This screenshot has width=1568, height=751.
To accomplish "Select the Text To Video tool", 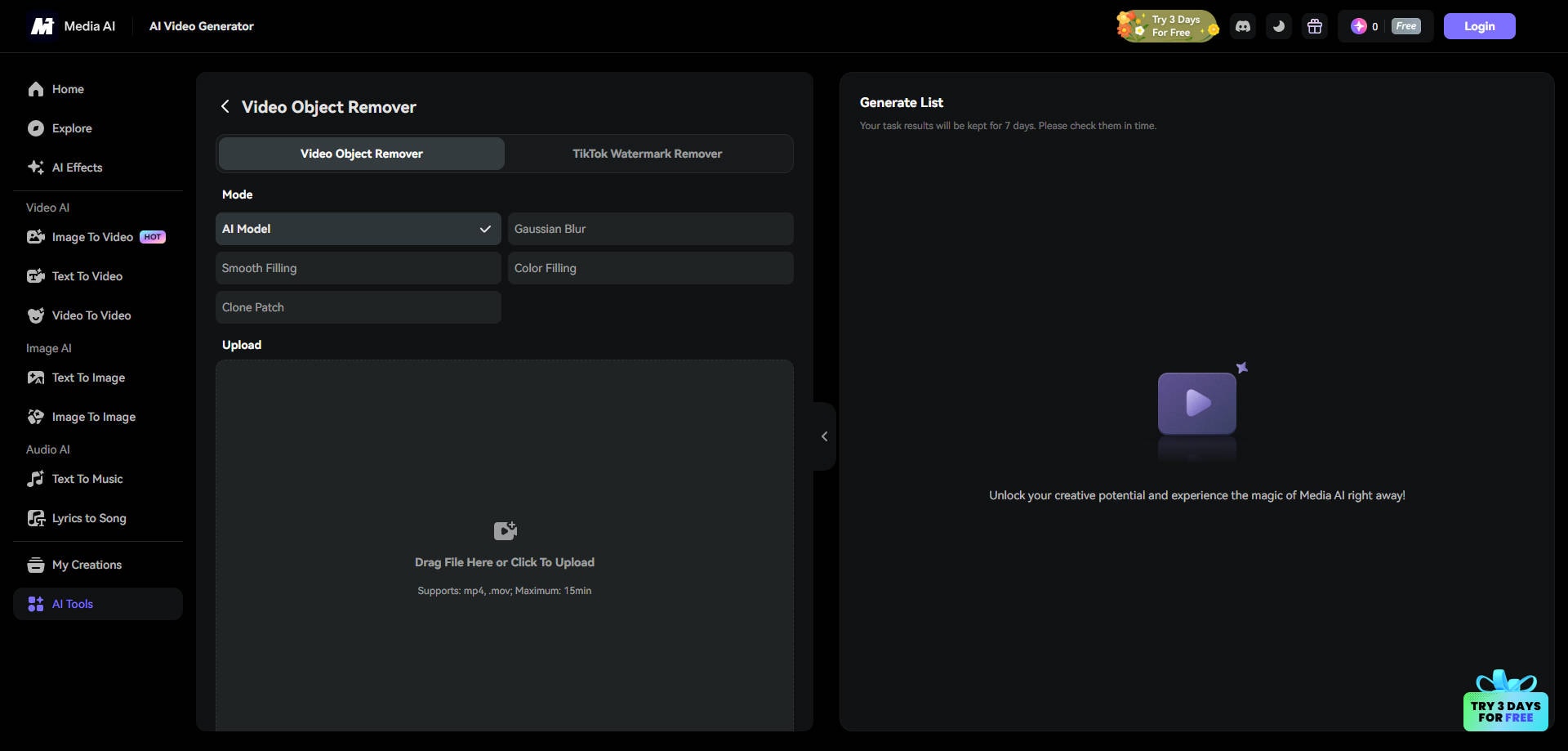I will point(87,275).
